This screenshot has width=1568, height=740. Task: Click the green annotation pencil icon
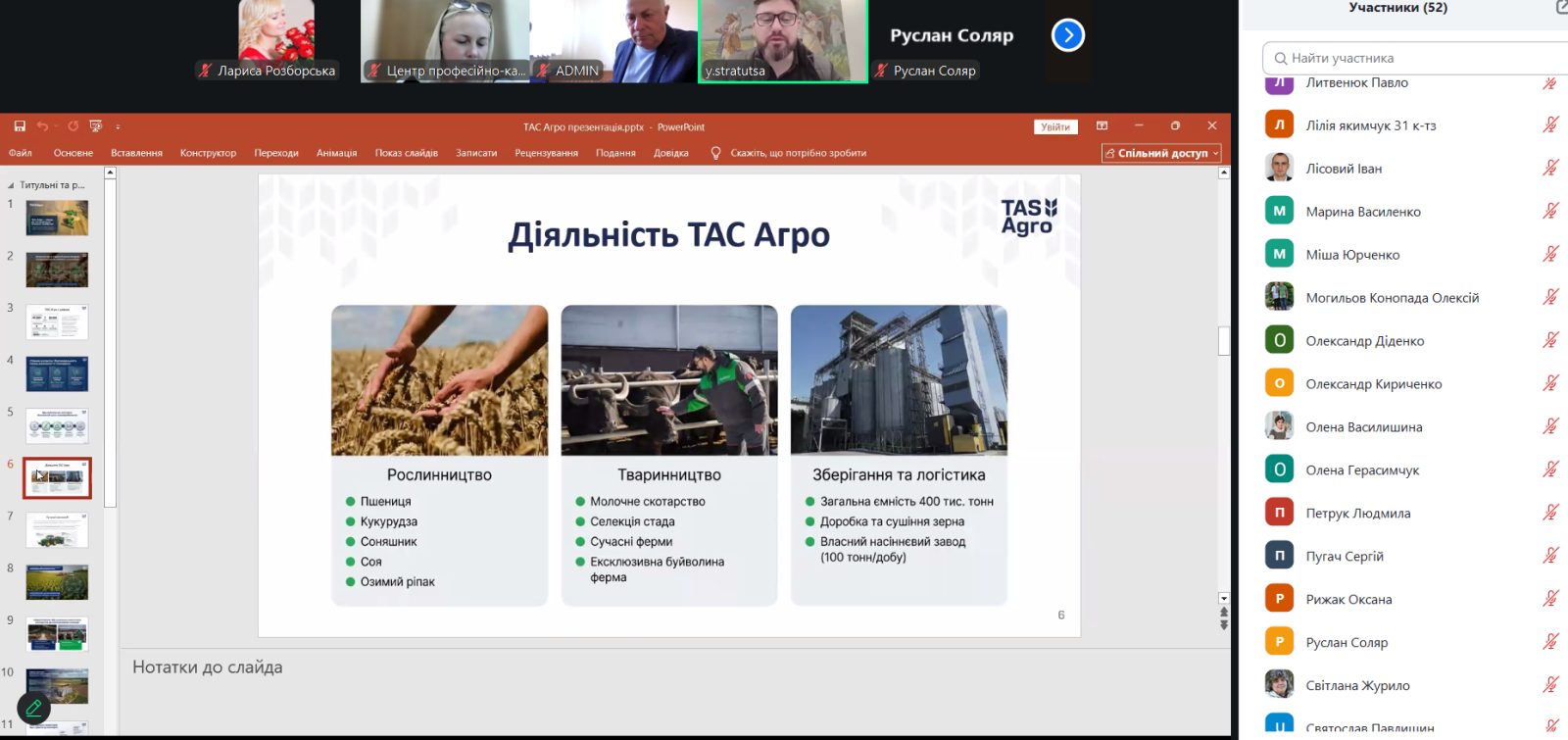click(x=33, y=708)
